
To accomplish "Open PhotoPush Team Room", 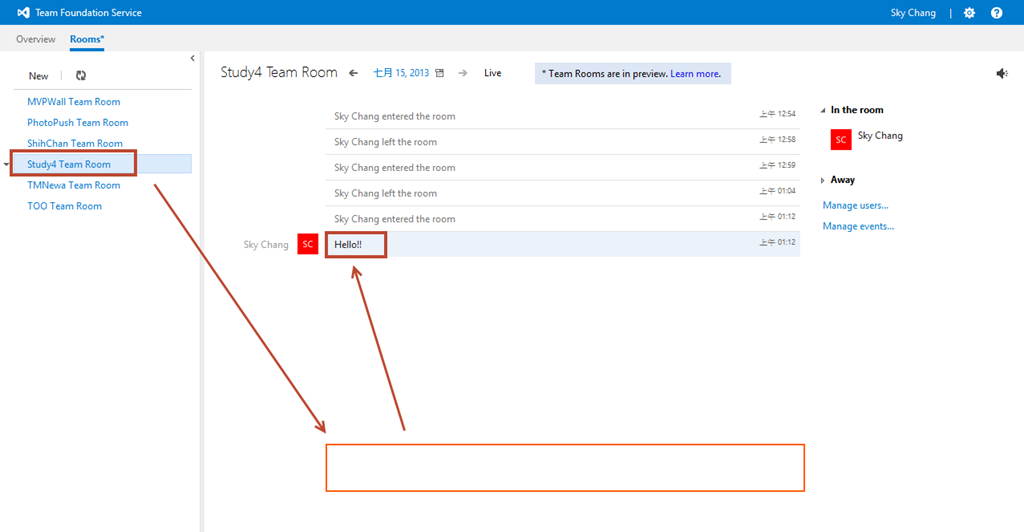I will 78,123.
